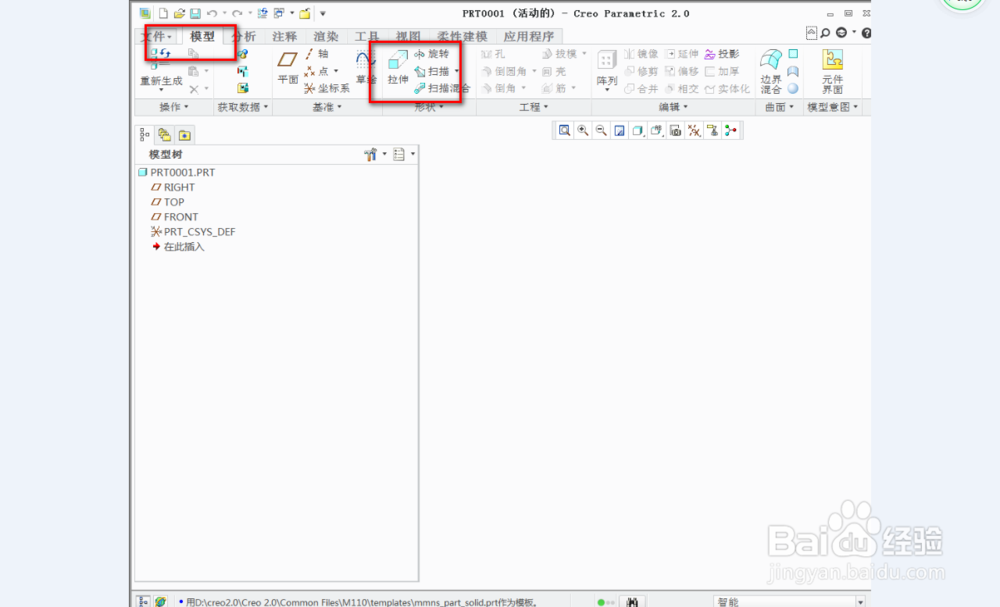This screenshot has height=607, width=1000.
Task: Open the favorites navigator tab
Action: click(x=184, y=135)
